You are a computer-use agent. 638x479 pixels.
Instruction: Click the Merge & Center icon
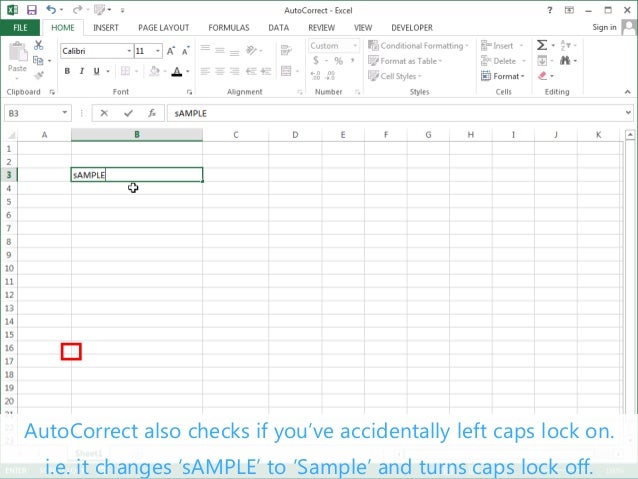point(286,71)
